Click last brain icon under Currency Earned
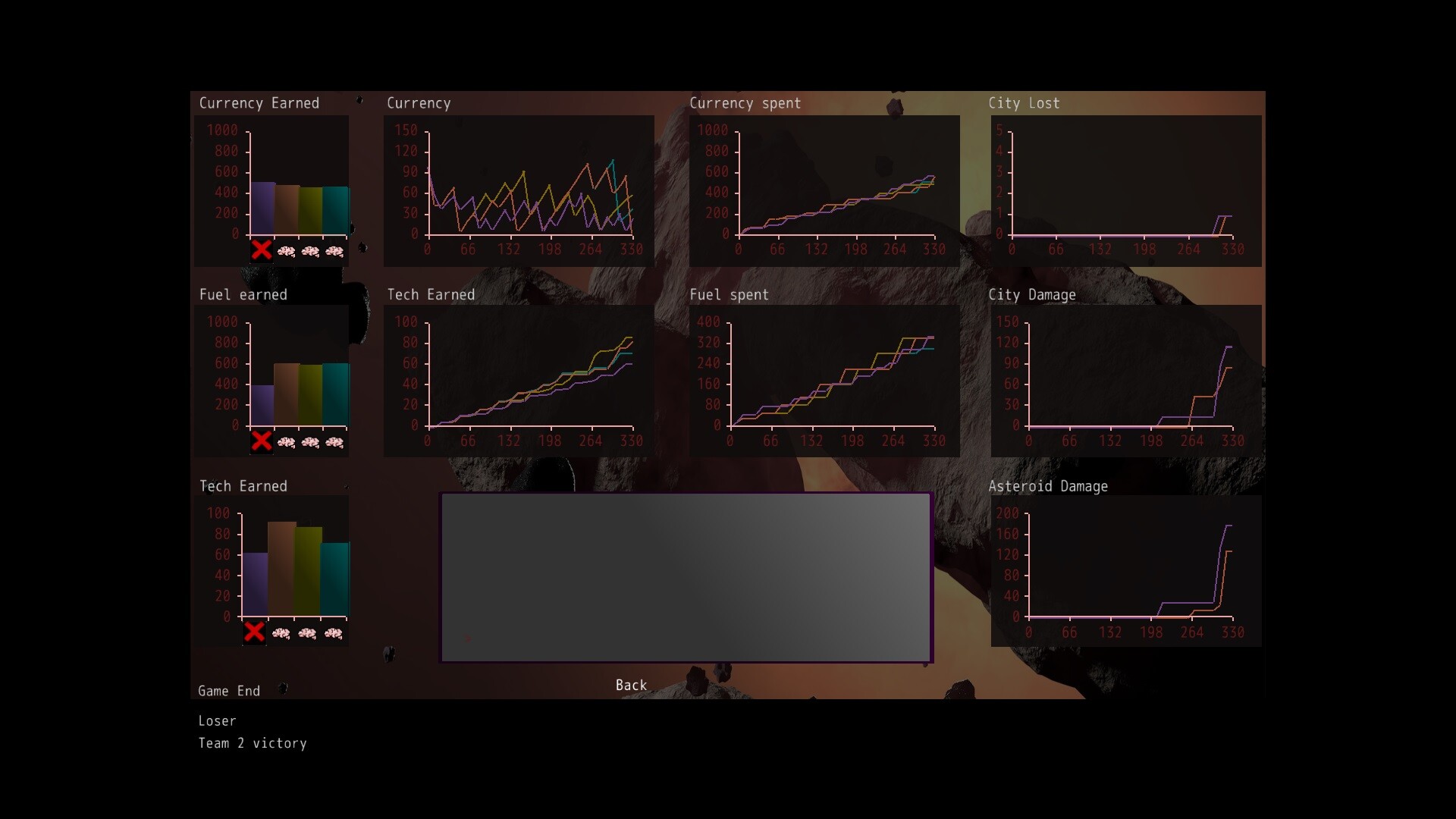1456x819 pixels. [x=334, y=251]
